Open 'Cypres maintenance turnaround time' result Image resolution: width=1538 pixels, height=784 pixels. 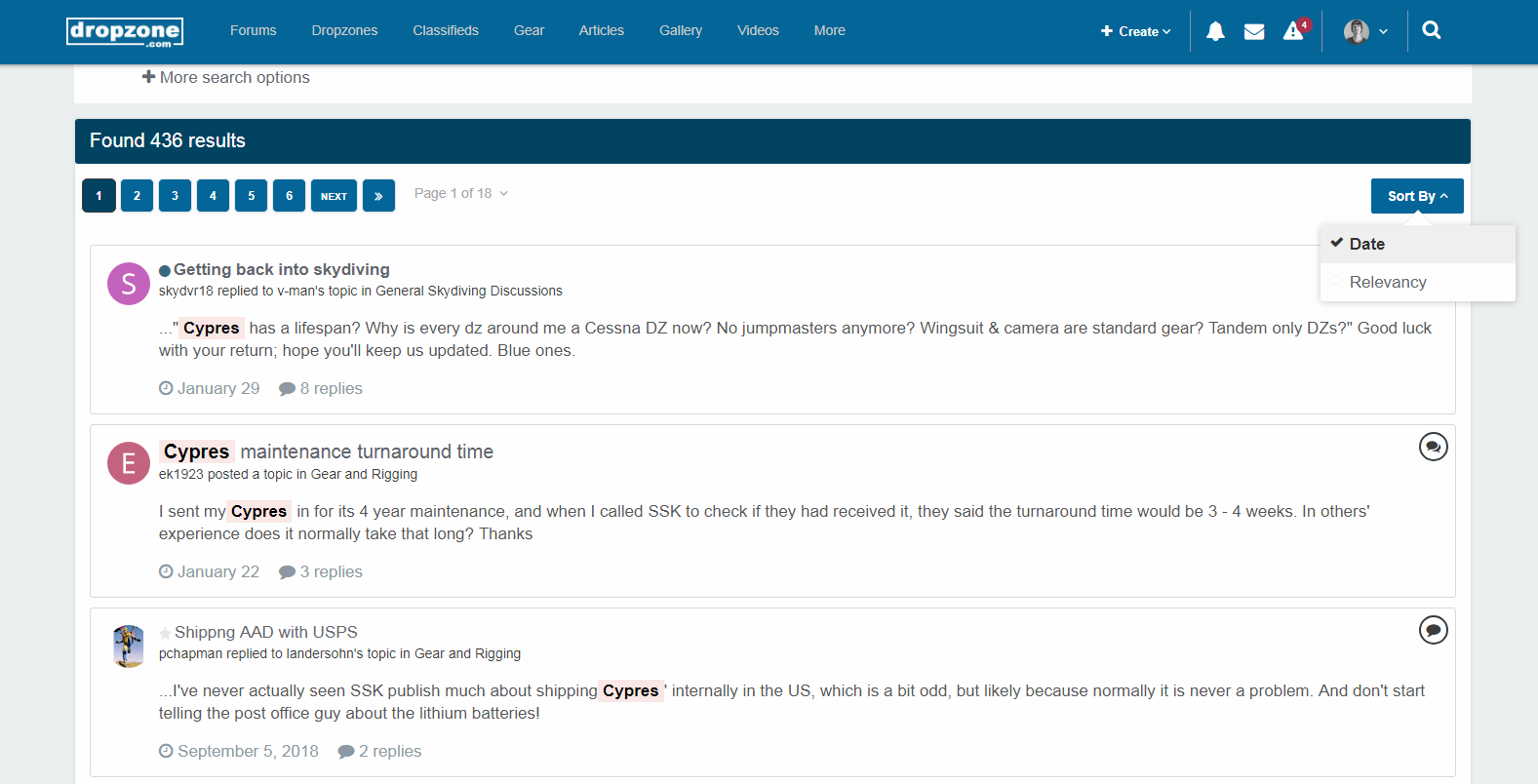click(x=327, y=451)
